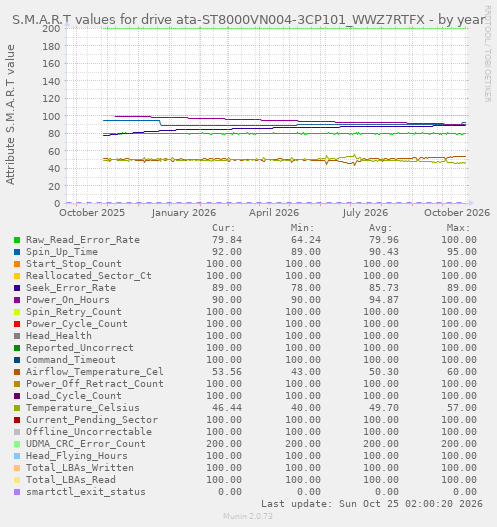Select the Offline_Uncorrectable legend label

(89, 432)
